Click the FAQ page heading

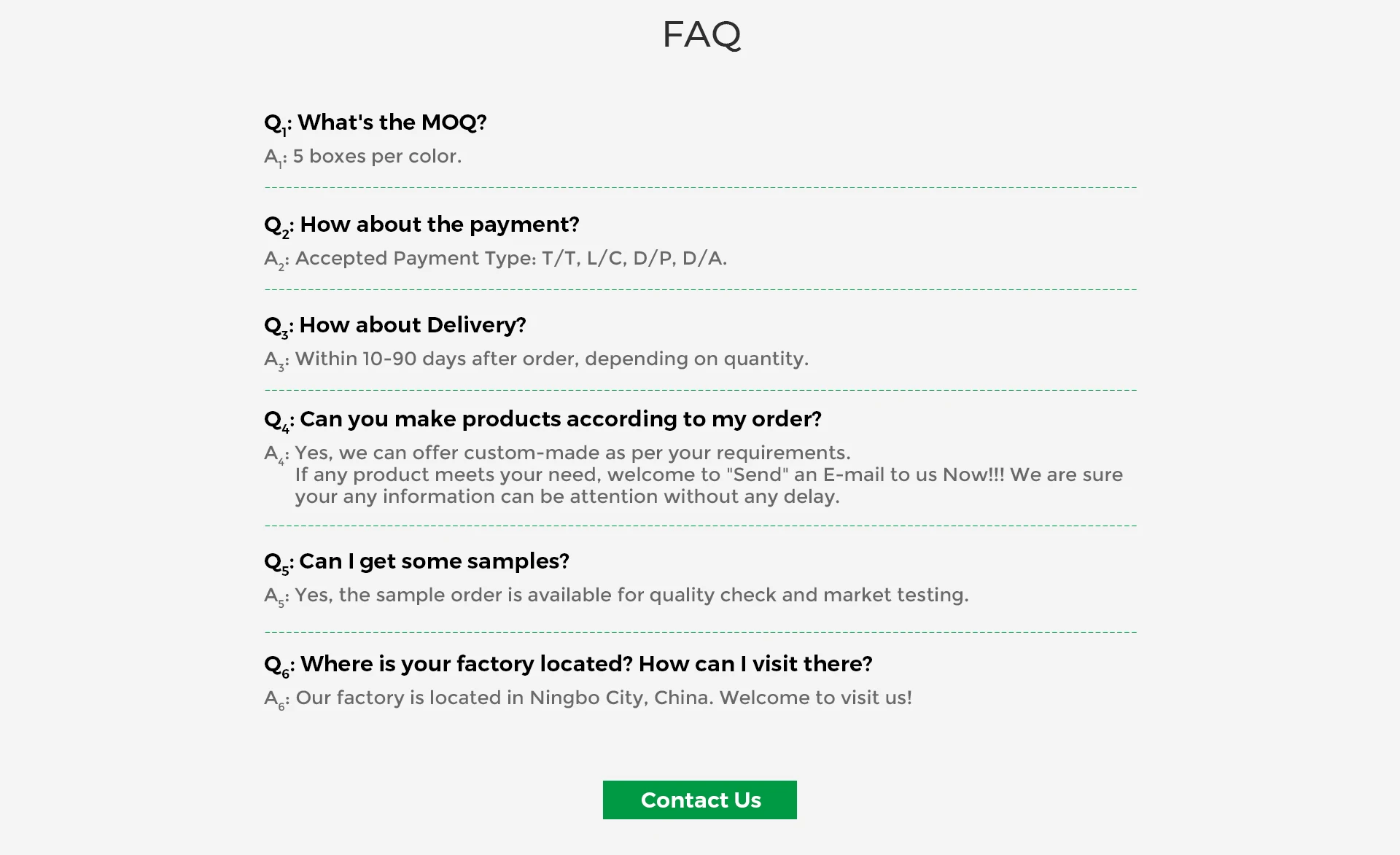(701, 34)
